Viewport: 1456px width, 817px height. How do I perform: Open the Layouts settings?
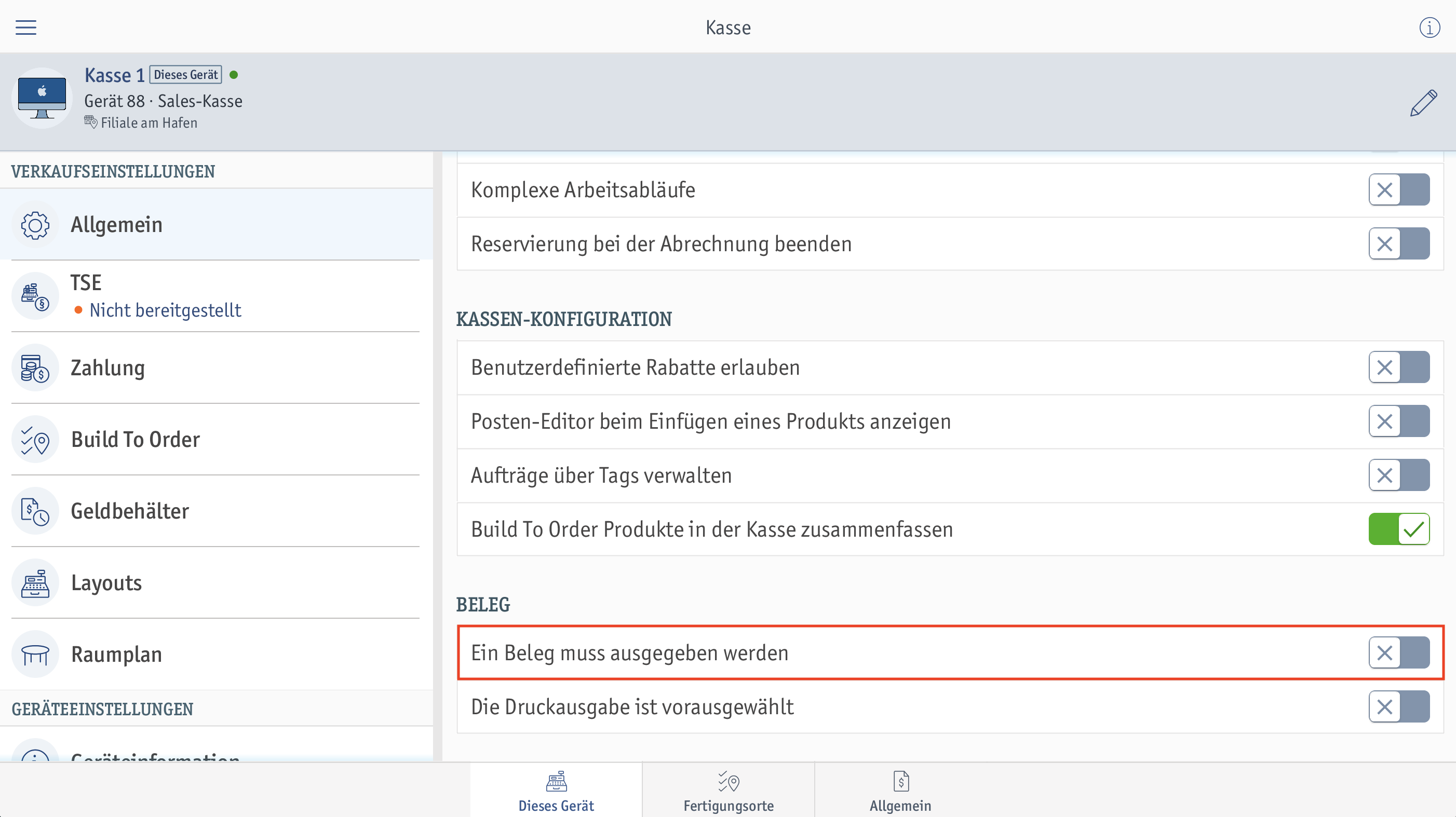coord(217,583)
